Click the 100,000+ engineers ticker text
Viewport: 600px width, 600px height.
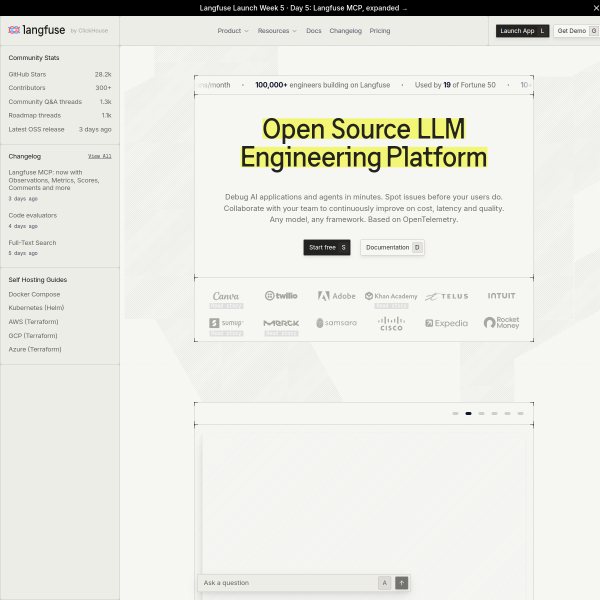click(x=323, y=85)
